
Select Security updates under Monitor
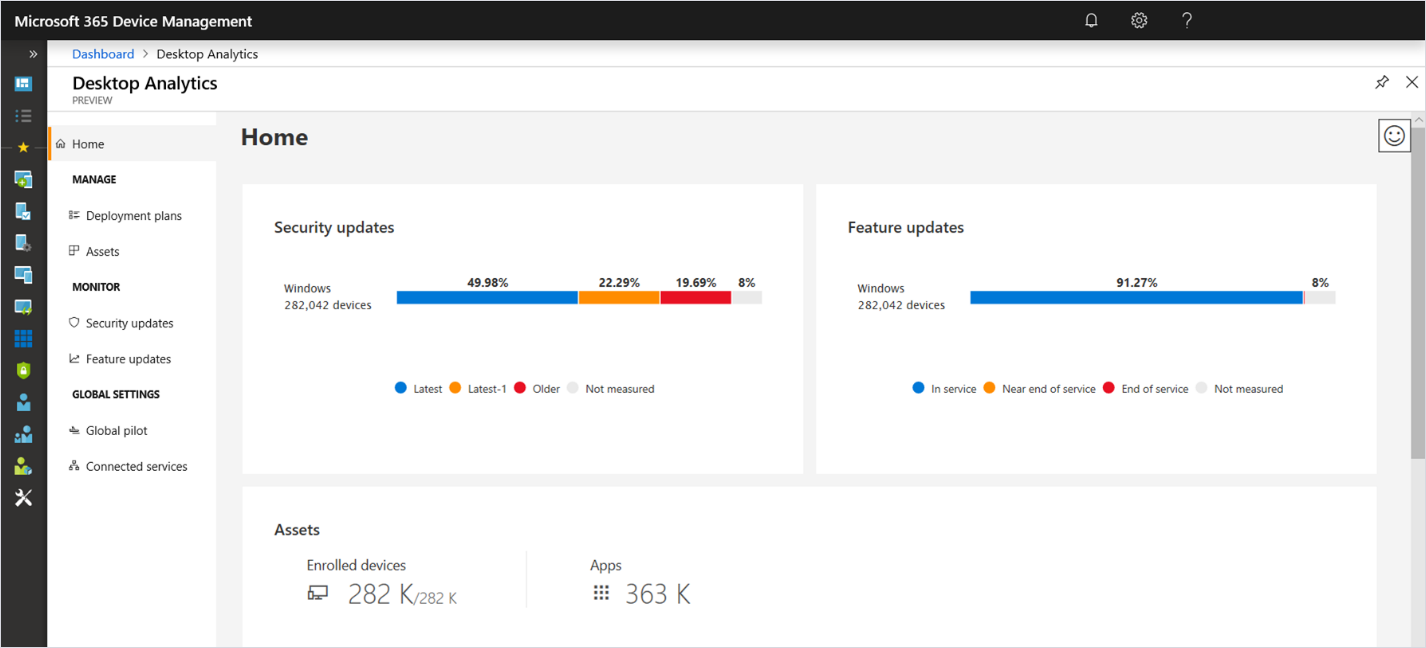click(x=129, y=323)
